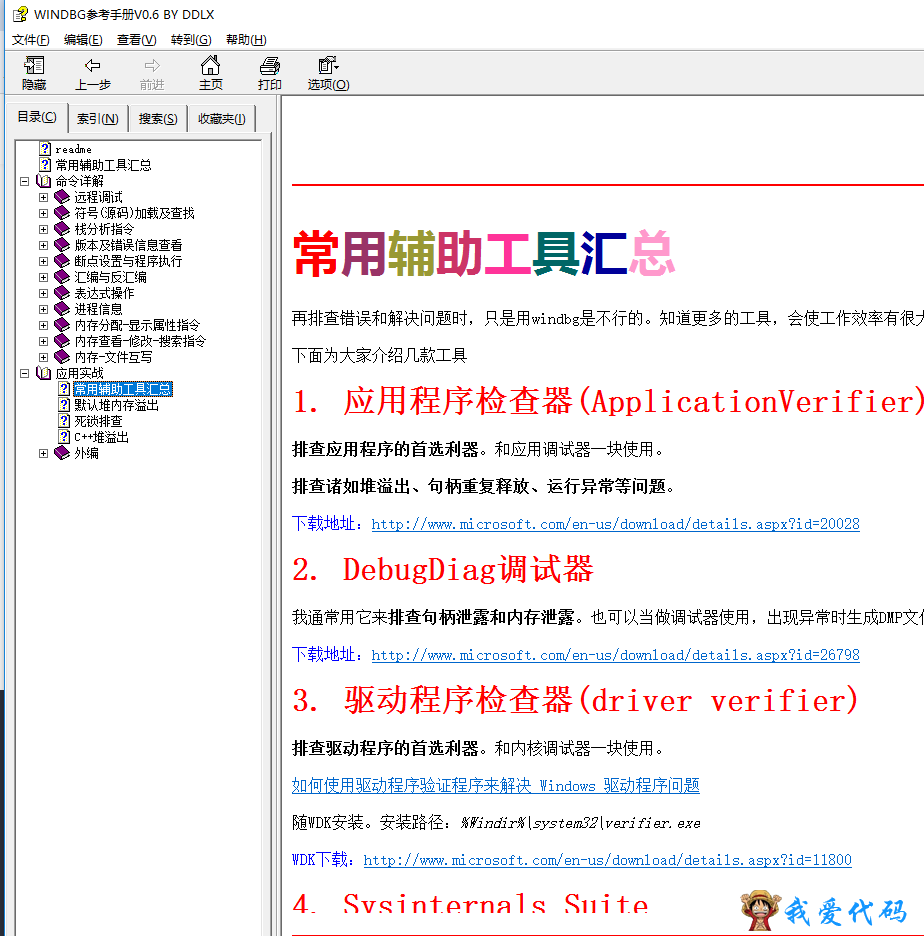Open the 查看(V) menu
The width and height of the screenshot is (924, 936).
[x=137, y=39]
